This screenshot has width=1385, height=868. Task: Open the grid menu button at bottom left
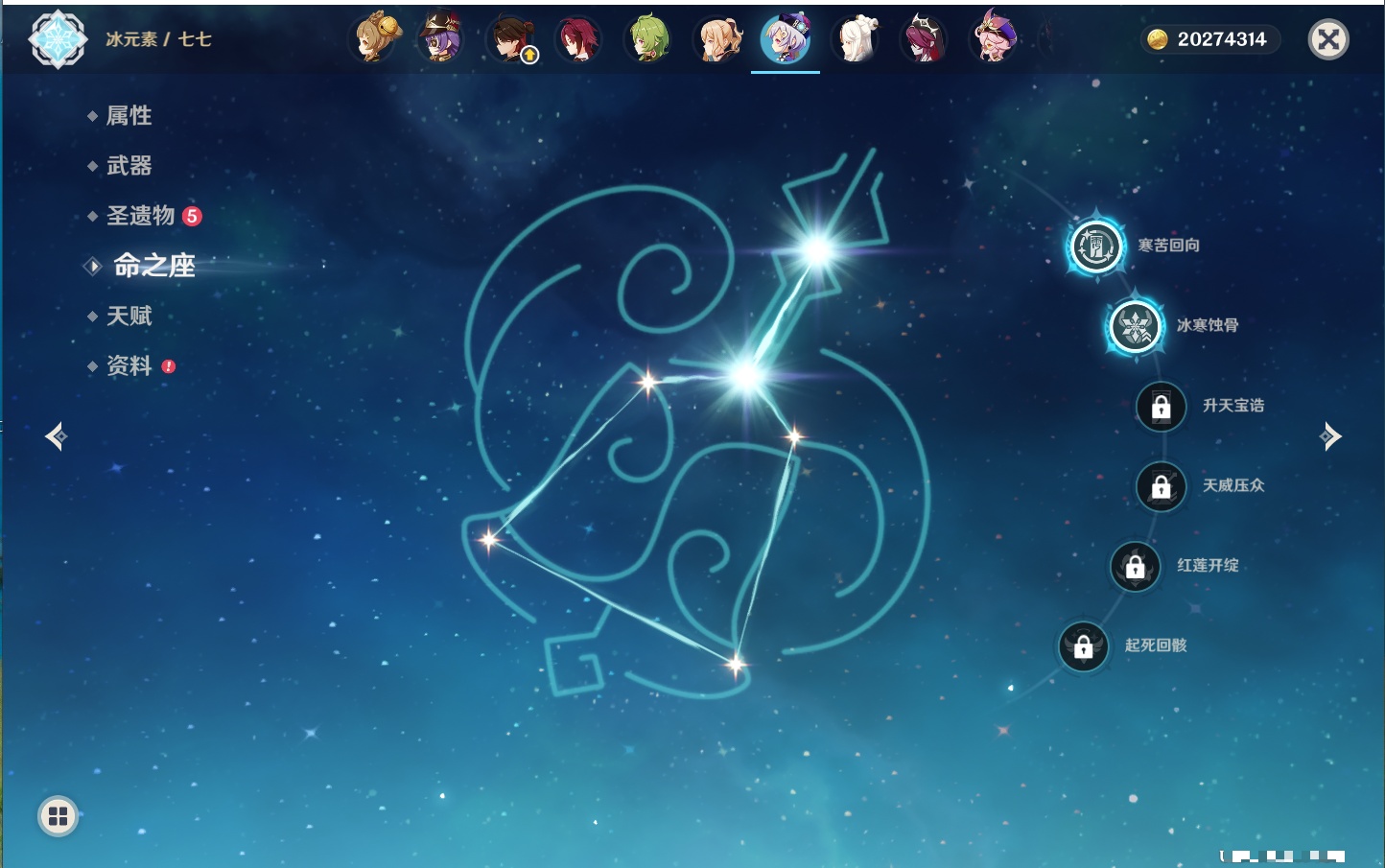coord(58,816)
